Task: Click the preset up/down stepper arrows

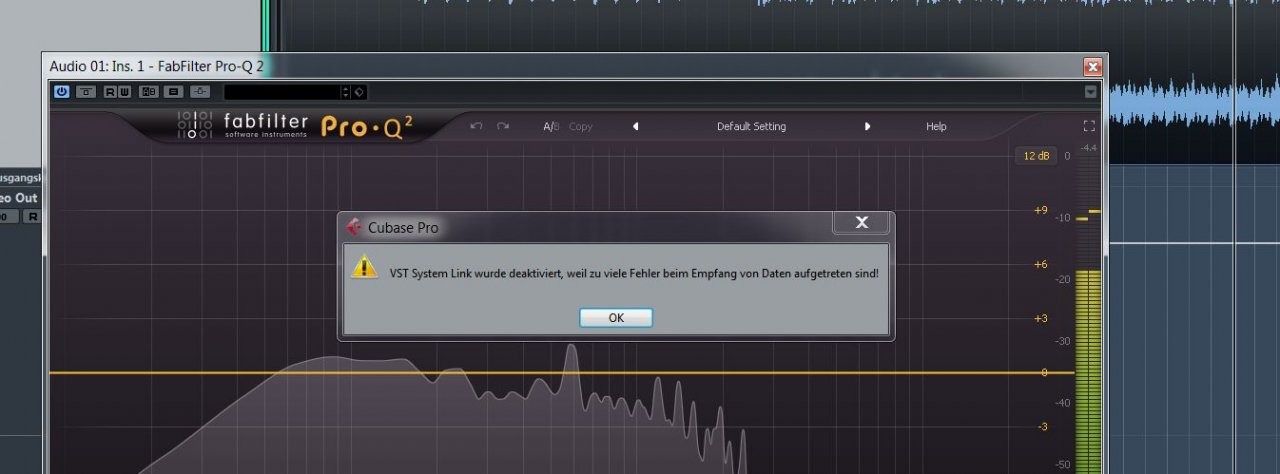Action: pyautogui.click(x=346, y=92)
